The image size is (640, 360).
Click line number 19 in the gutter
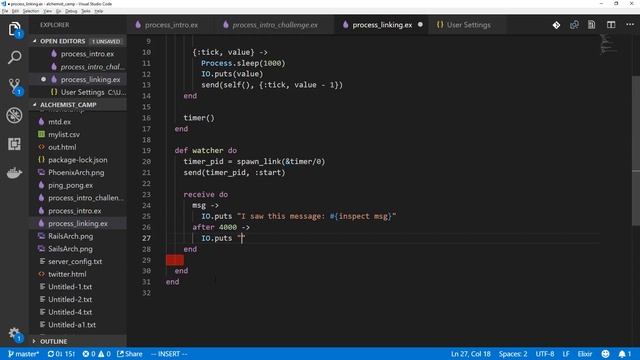(146, 151)
